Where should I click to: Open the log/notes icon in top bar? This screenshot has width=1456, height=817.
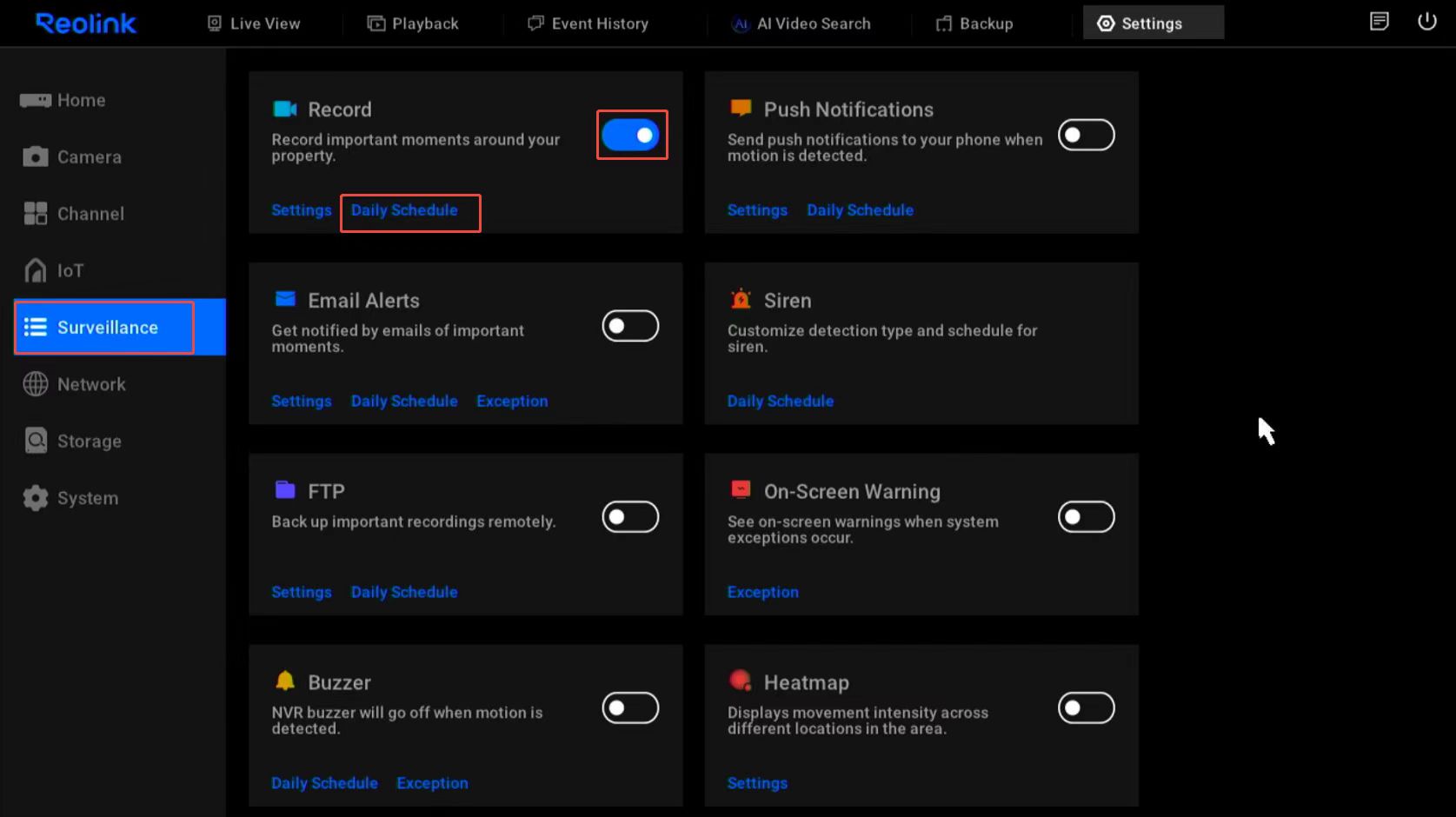(1379, 22)
